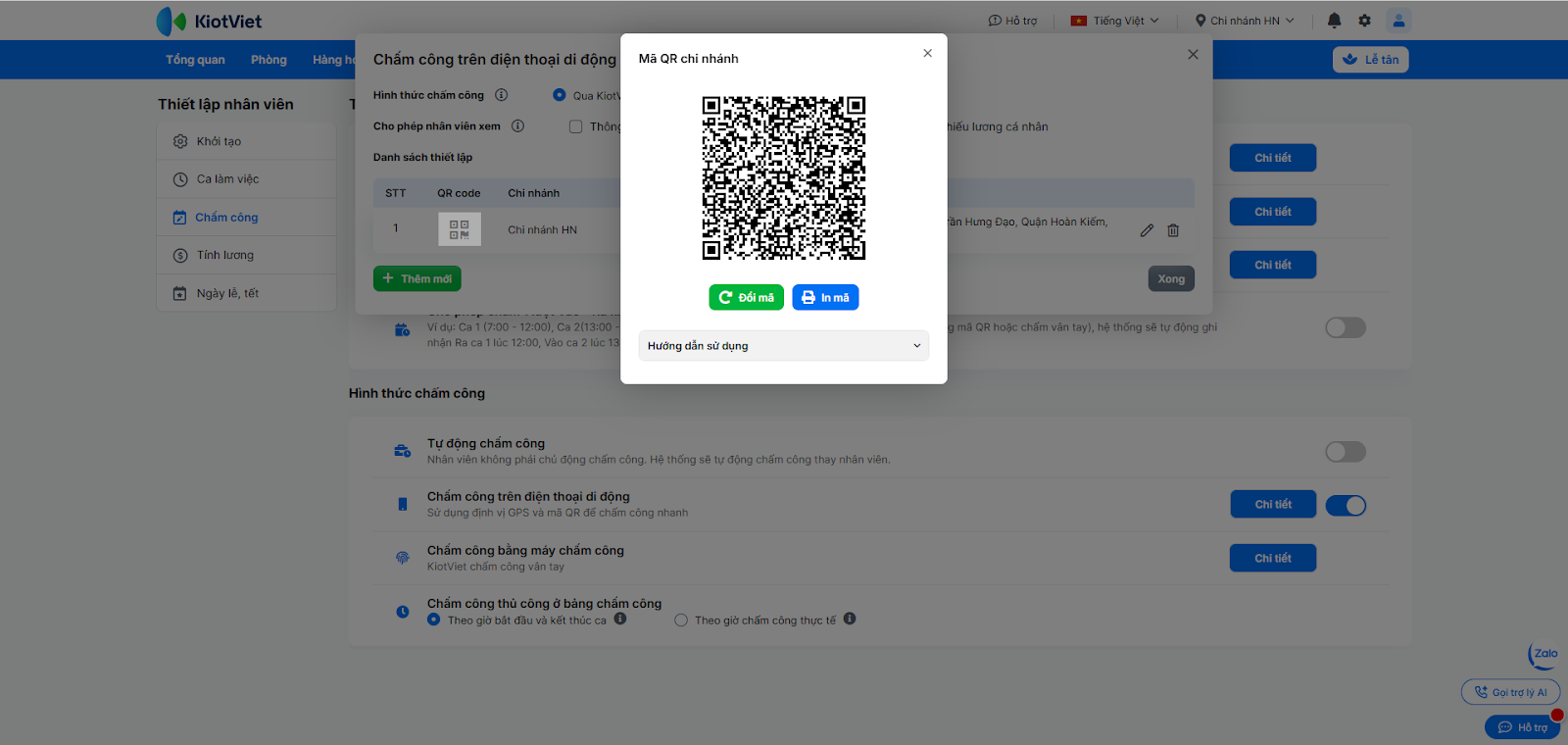Open the Hỗ trợ chat bubble at bottom
The image size is (1568, 745).
(x=1522, y=727)
